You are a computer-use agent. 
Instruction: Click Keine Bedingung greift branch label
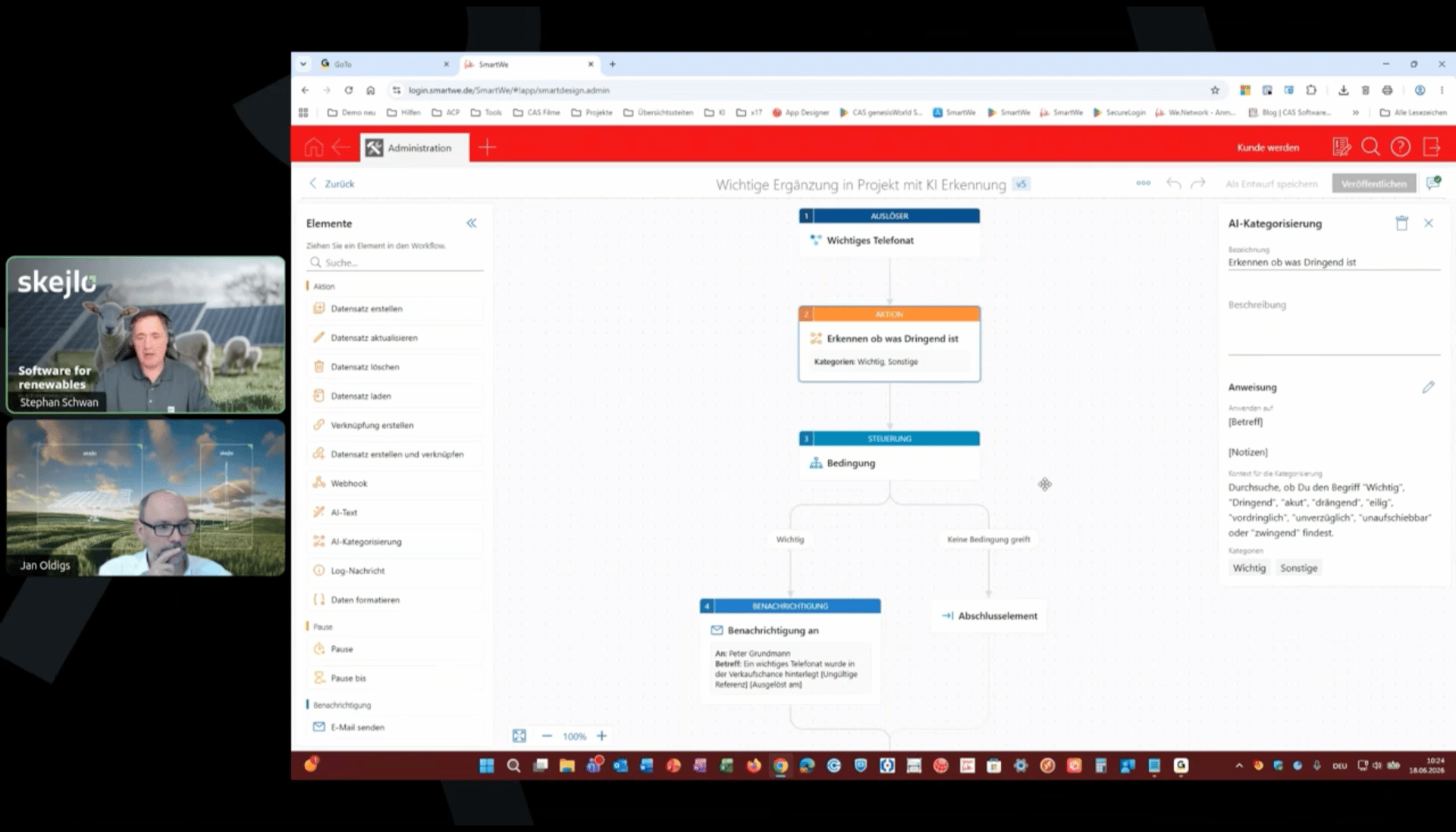tap(988, 539)
